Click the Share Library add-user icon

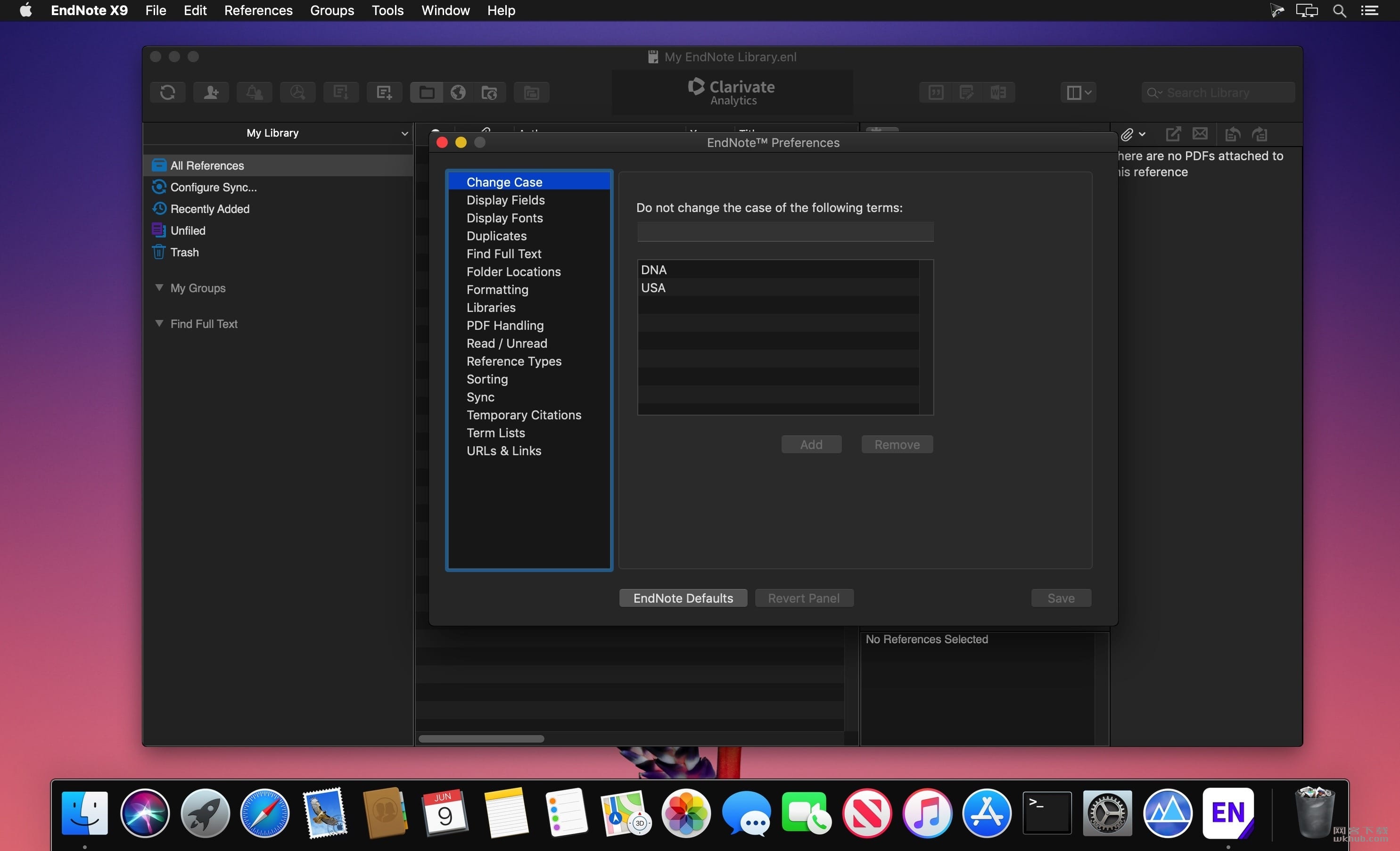(211, 92)
